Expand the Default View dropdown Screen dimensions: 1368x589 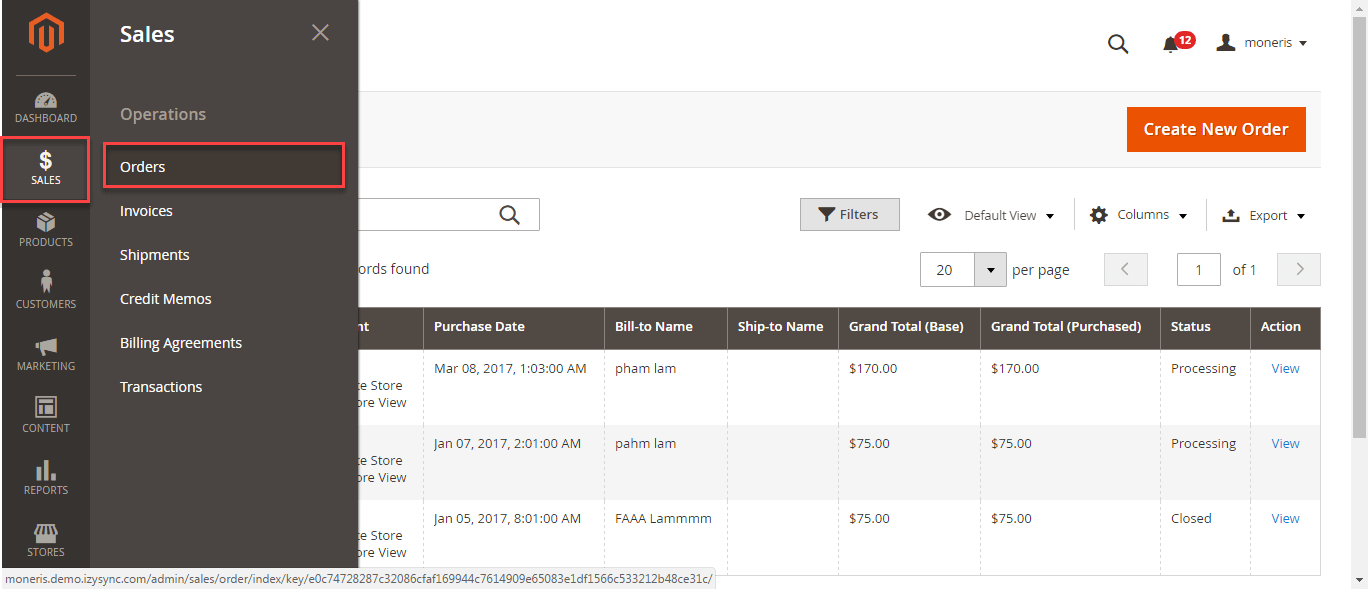pos(992,215)
